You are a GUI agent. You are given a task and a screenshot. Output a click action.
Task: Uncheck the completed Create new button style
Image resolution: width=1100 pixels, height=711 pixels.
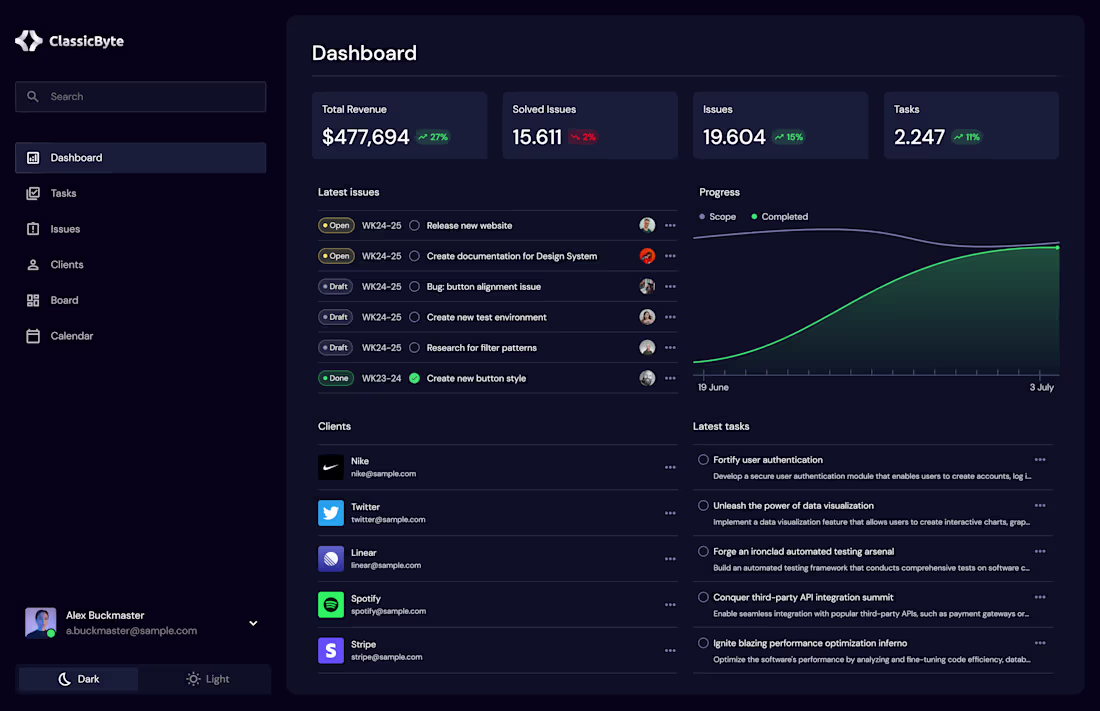(415, 378)
